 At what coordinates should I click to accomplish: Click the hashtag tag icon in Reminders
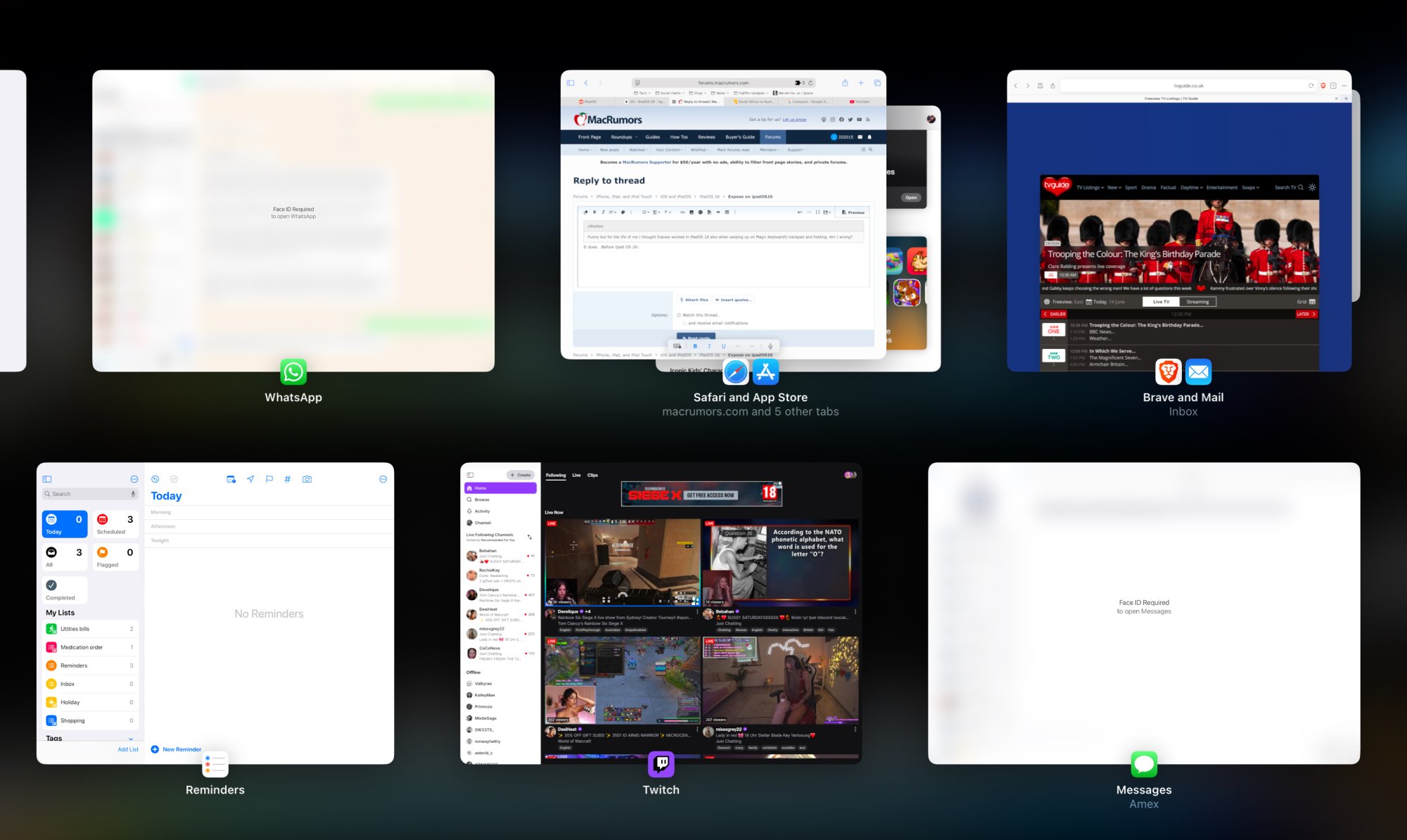287,479
